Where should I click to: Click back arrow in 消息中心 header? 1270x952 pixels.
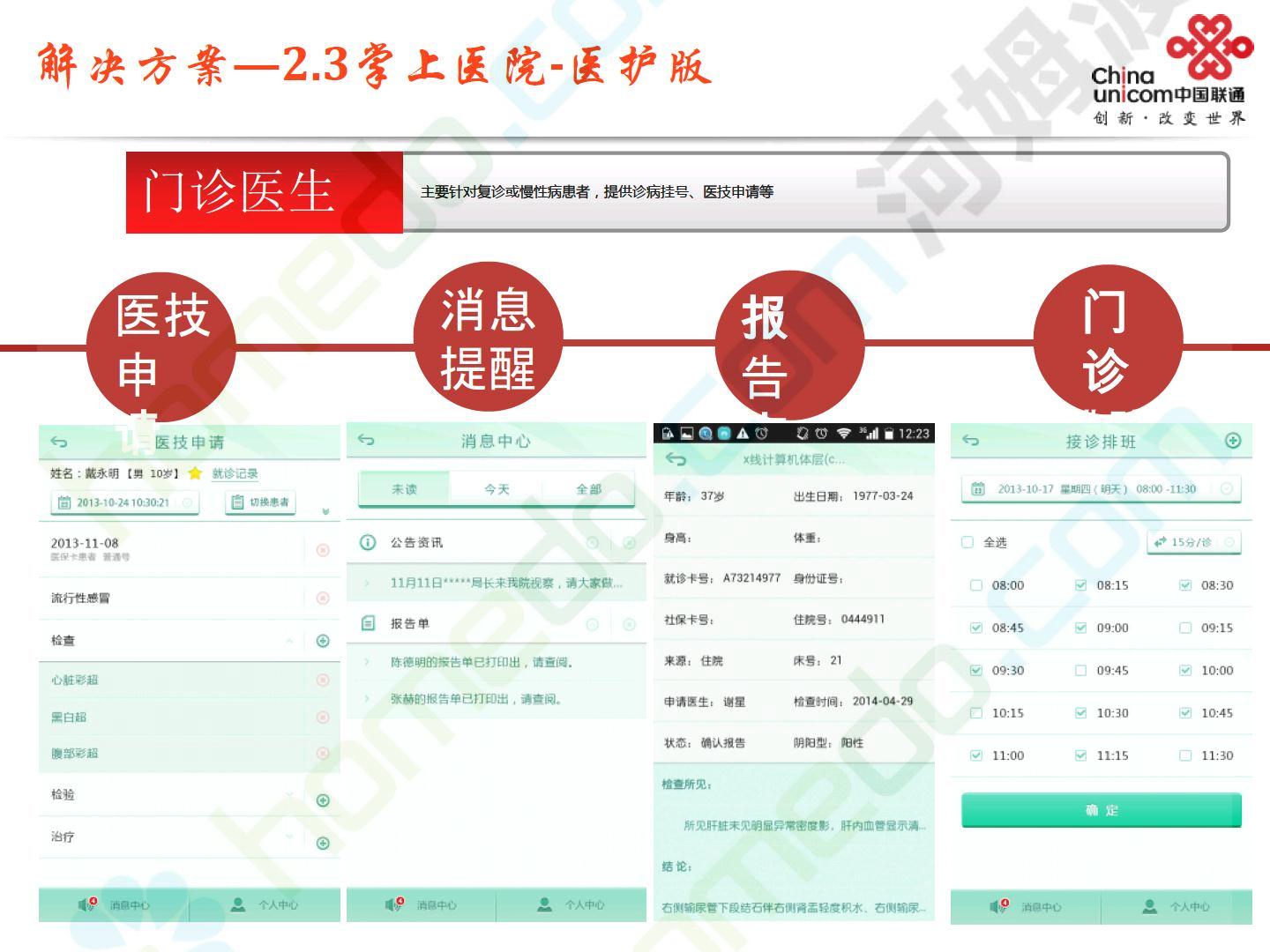[366, 440]
